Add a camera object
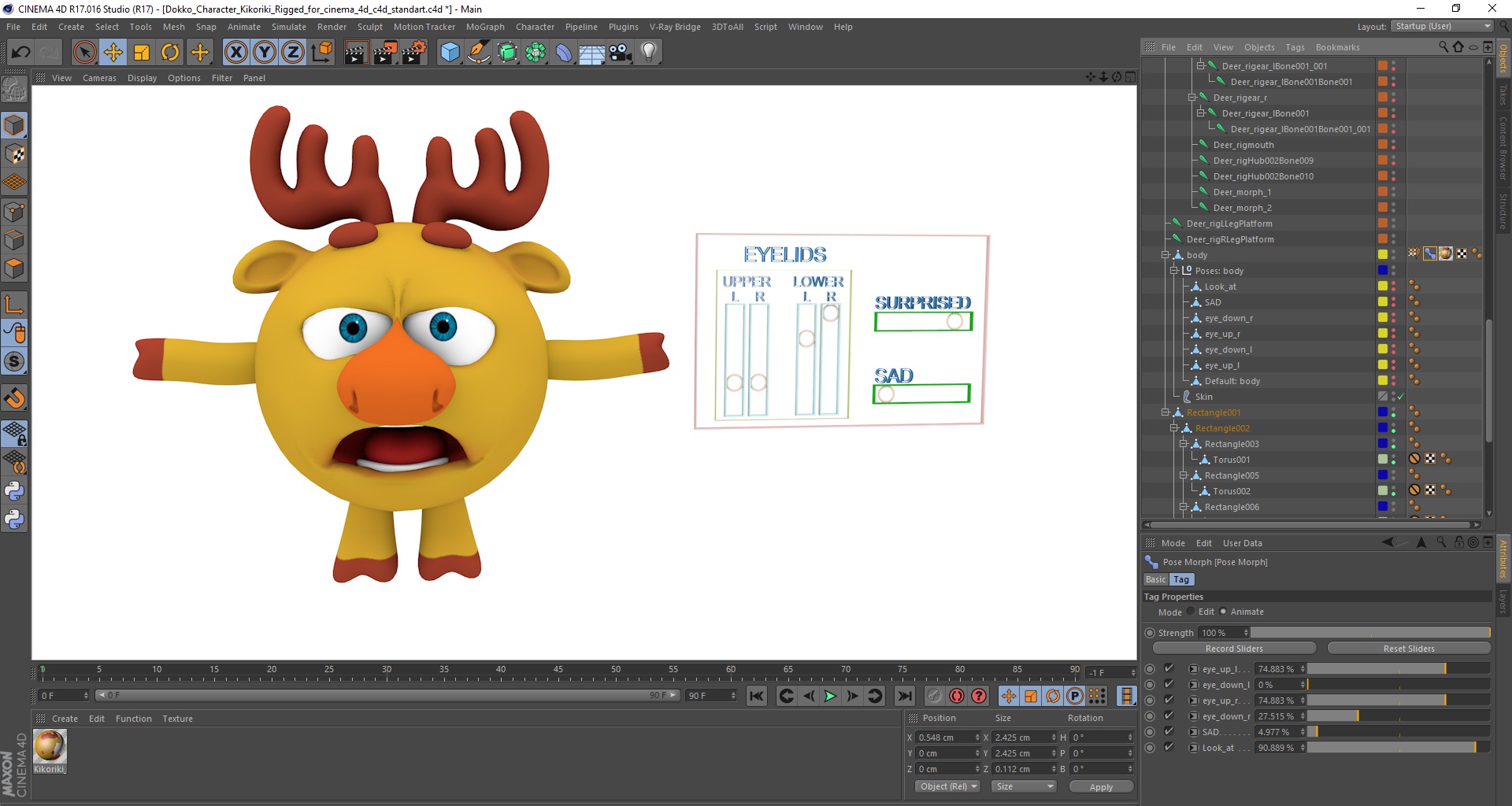The width and height of the screenshot is (1512, 806). (621, 53)
